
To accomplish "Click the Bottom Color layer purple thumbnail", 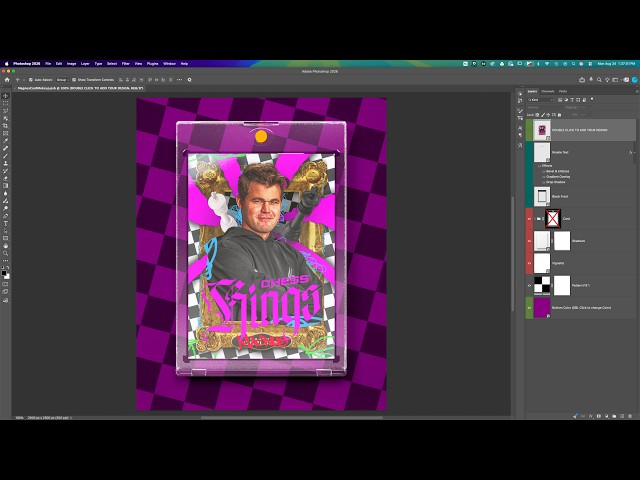I will tap(542, 308).
